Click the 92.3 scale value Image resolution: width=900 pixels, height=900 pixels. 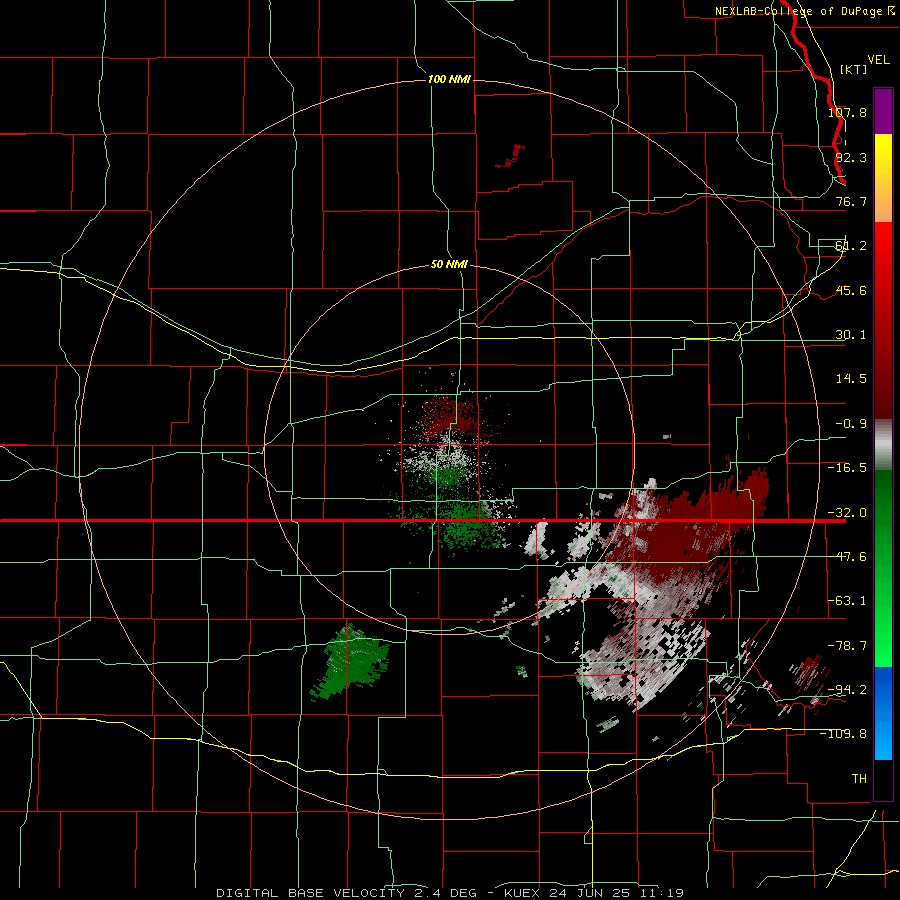[x=851, y=157]
